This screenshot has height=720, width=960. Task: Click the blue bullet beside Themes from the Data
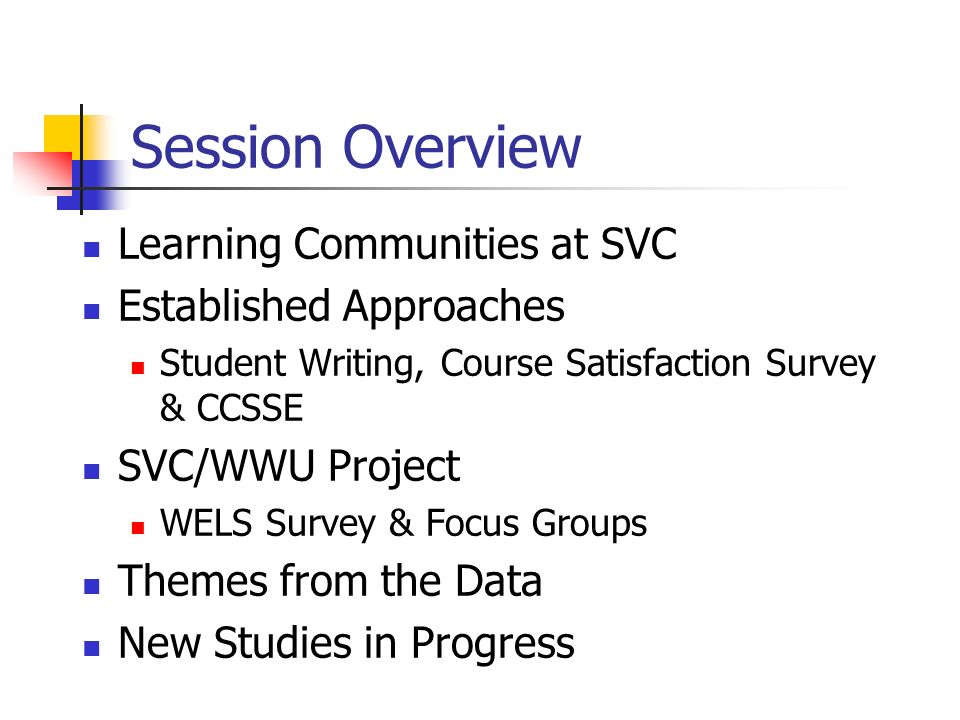tap(92, 586)
